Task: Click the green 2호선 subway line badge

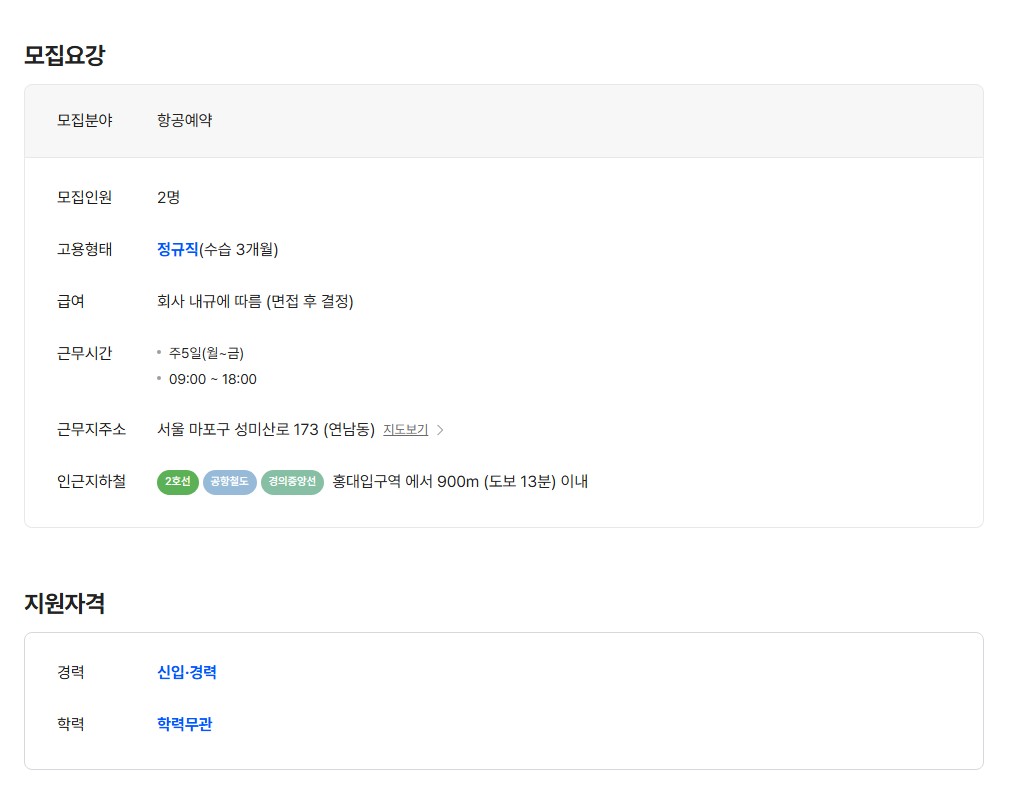Action: point(178,482)
